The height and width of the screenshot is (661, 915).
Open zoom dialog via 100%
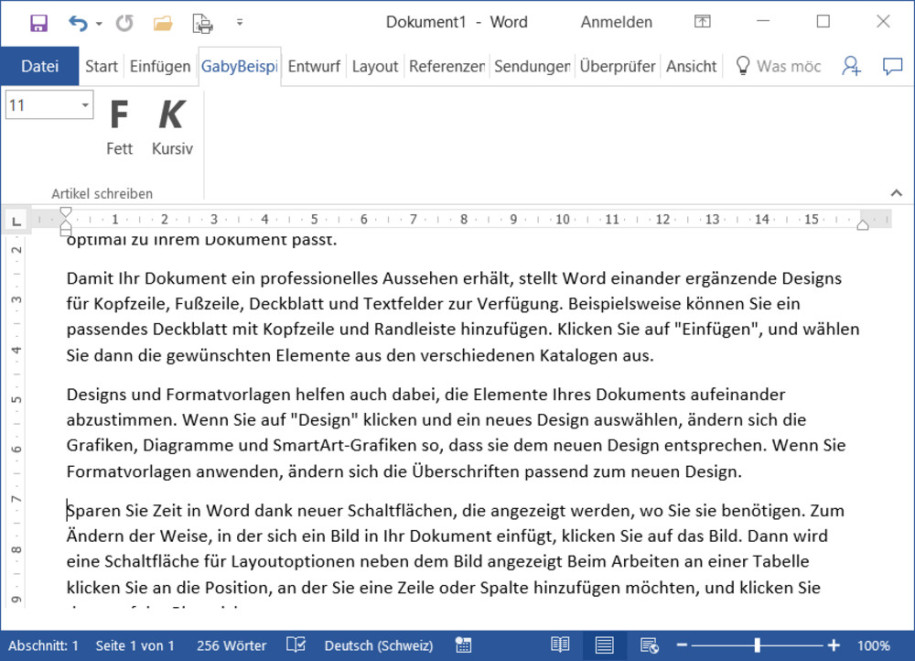click(x=873, y=645)
